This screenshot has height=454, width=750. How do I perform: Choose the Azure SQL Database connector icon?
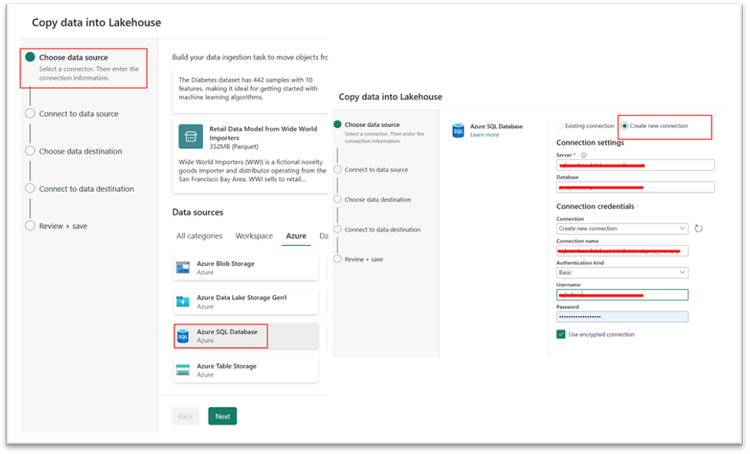183,336
